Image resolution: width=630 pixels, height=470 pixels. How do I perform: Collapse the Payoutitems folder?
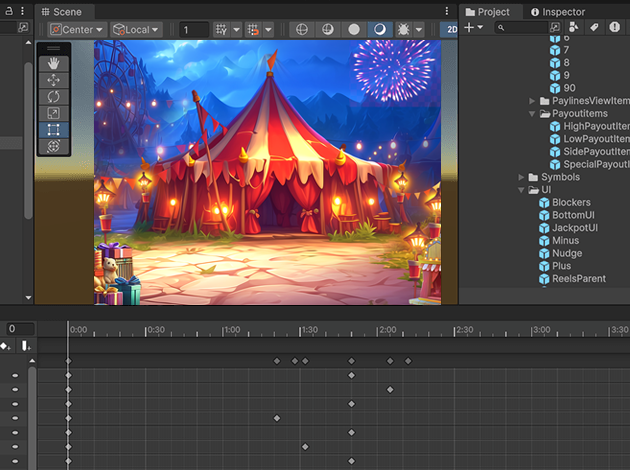[532, 114]
